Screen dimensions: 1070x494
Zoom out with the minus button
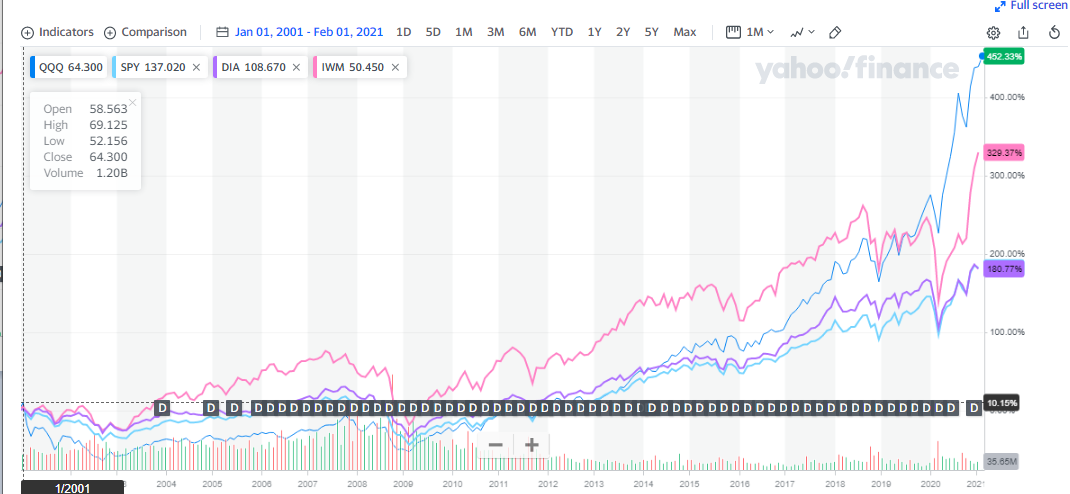(x=496, y=446)
